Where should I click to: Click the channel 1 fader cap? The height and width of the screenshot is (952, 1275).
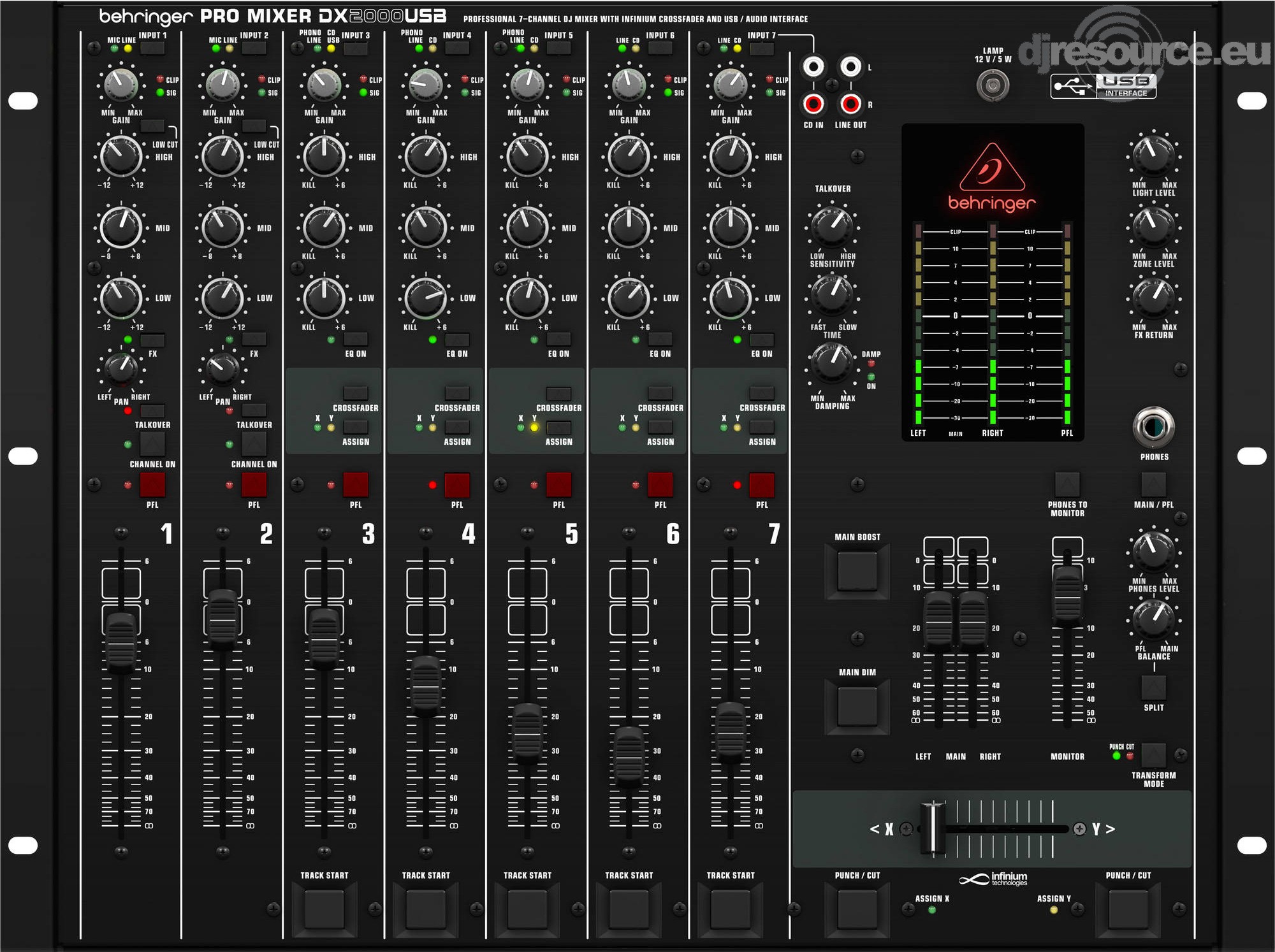pos(120,643)
